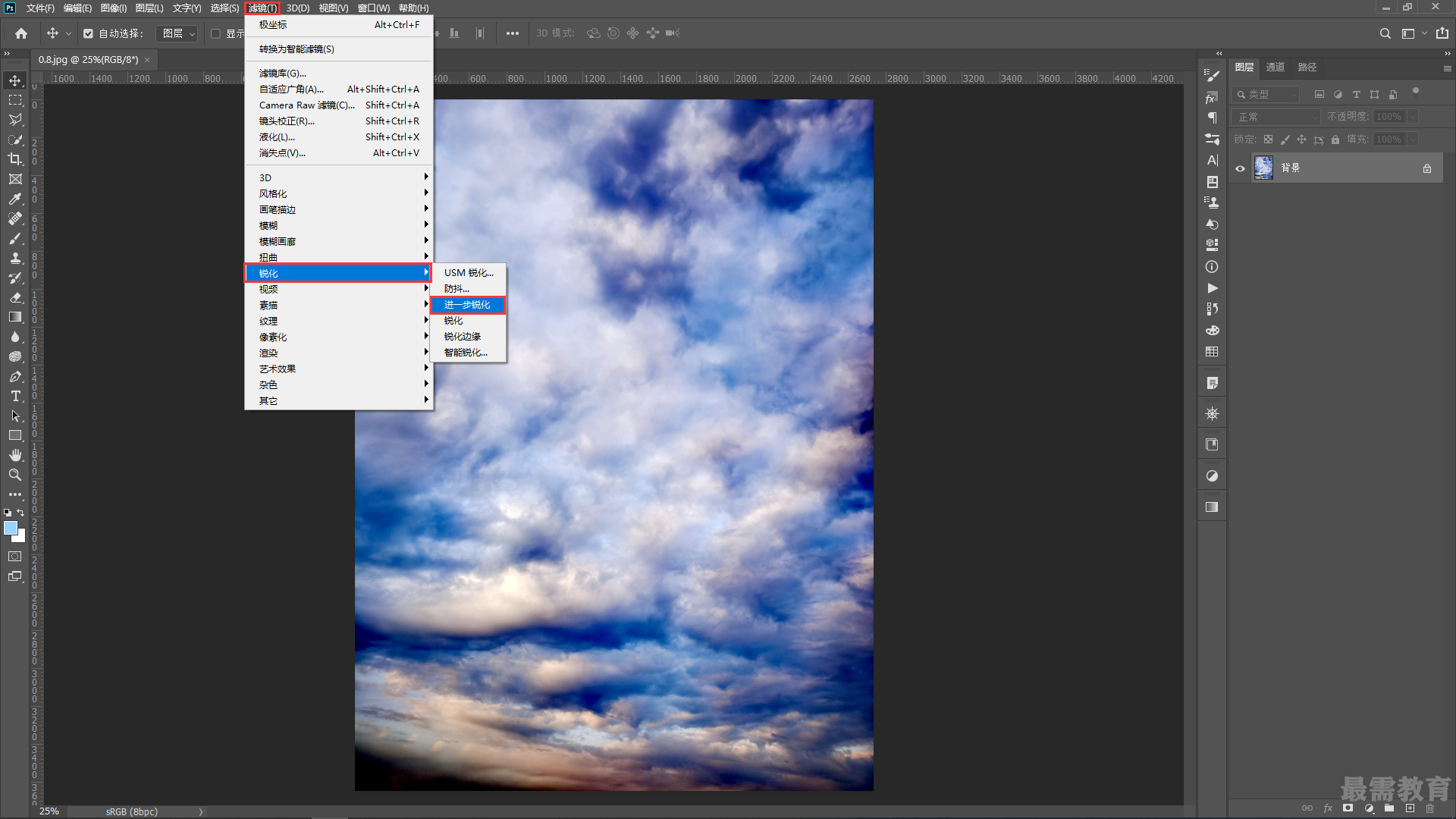1456x819 pixels.
Task: Select the Eraser tool
Action: click(15, 297)
